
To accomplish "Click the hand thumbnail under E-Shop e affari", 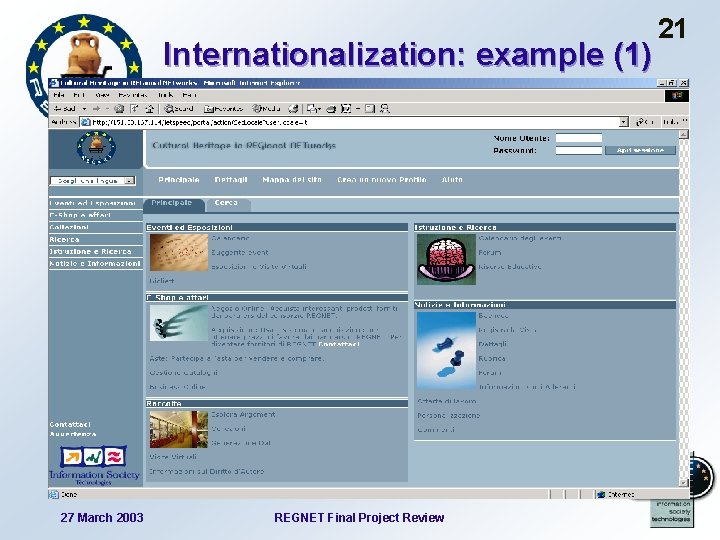I will (179, 323).
